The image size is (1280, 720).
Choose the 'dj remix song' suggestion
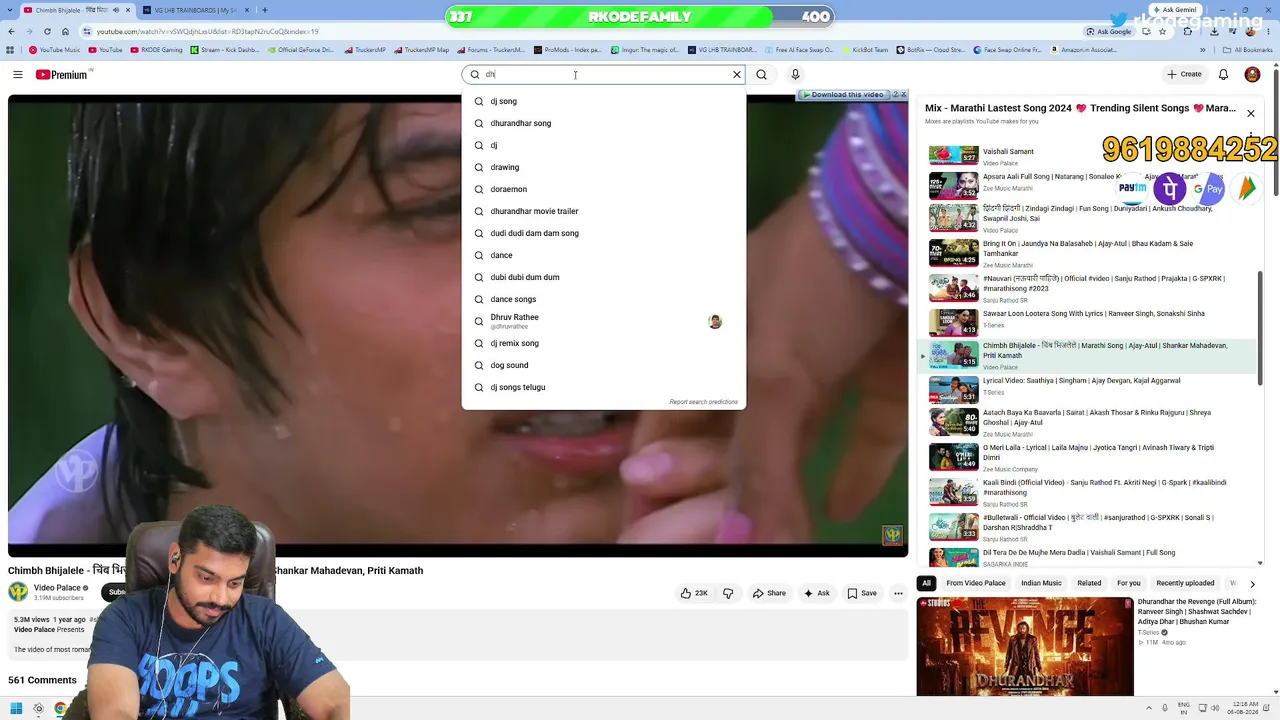[604, 343]
